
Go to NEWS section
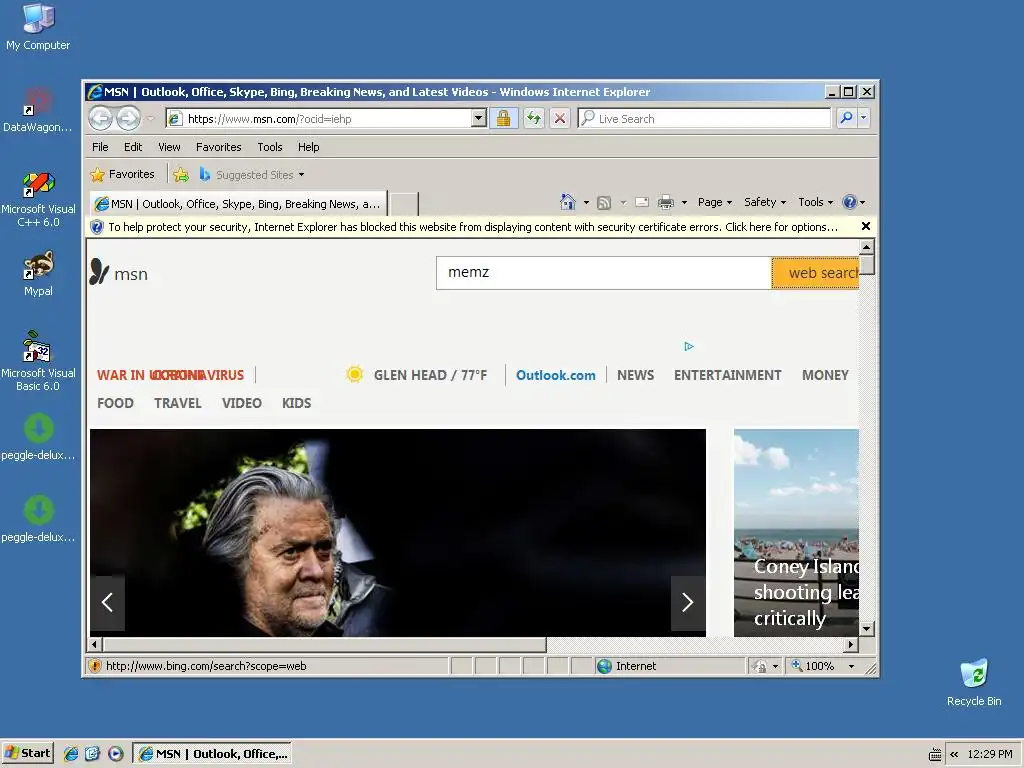tap(635, 375)
